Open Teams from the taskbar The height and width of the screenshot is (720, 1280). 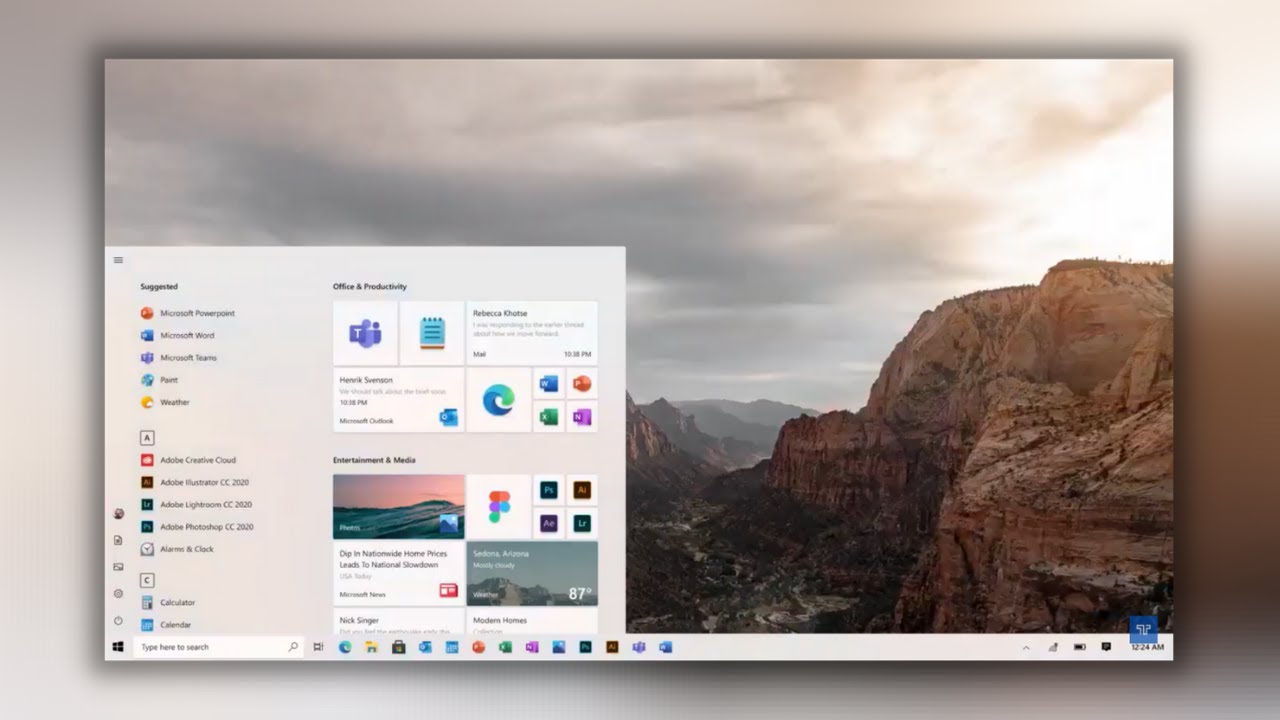click(x=639, y=647)
